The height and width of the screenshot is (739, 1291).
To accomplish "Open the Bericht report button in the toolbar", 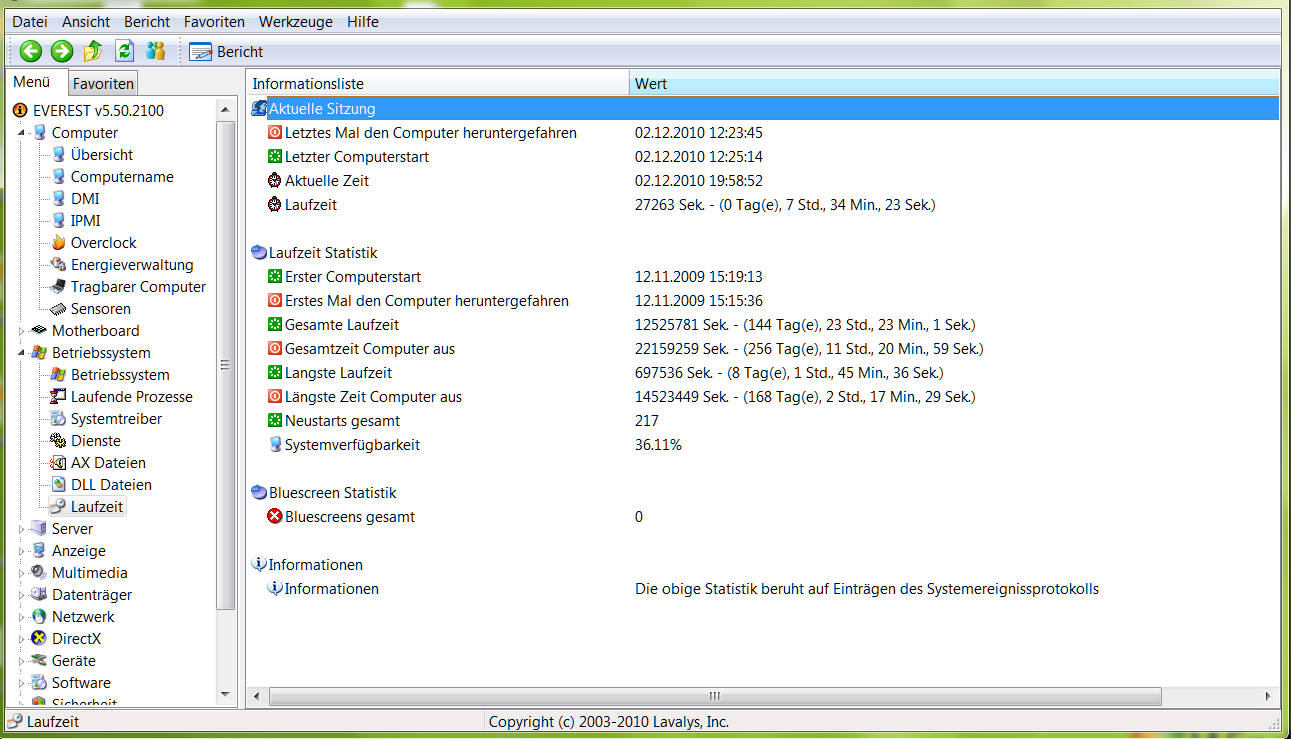I will click(227, 51).
